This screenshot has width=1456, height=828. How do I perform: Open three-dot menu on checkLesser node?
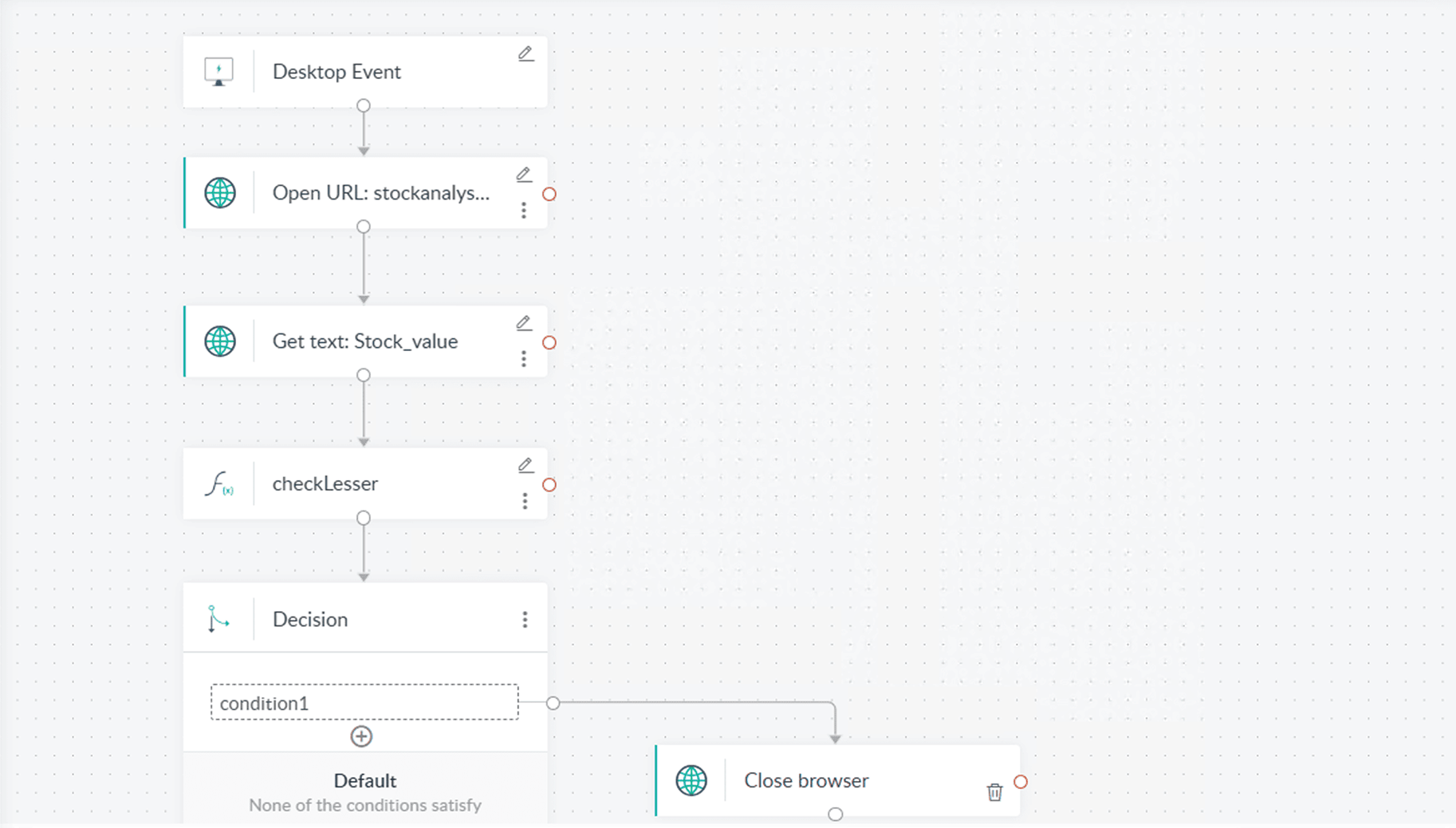(525, 501)
